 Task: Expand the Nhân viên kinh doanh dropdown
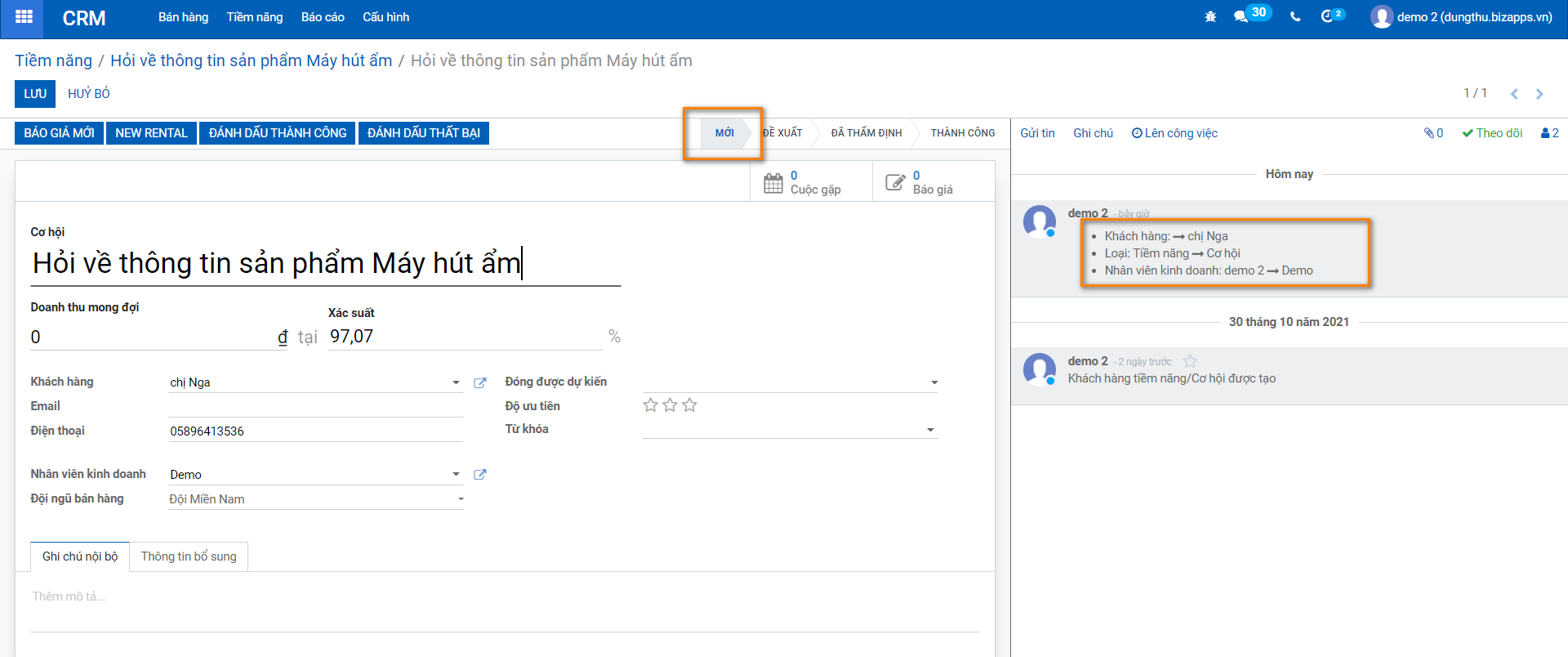click(456, 475)
